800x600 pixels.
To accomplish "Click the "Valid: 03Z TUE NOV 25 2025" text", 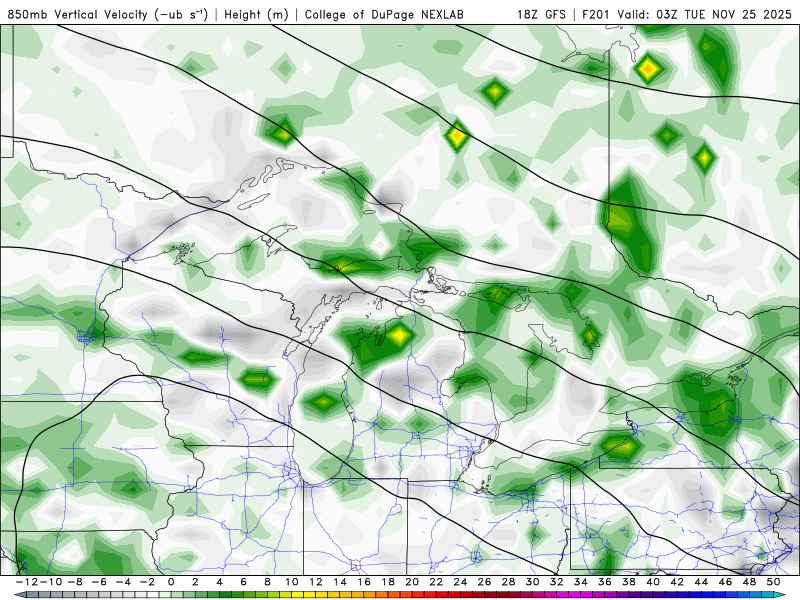I will click(705, 14).
